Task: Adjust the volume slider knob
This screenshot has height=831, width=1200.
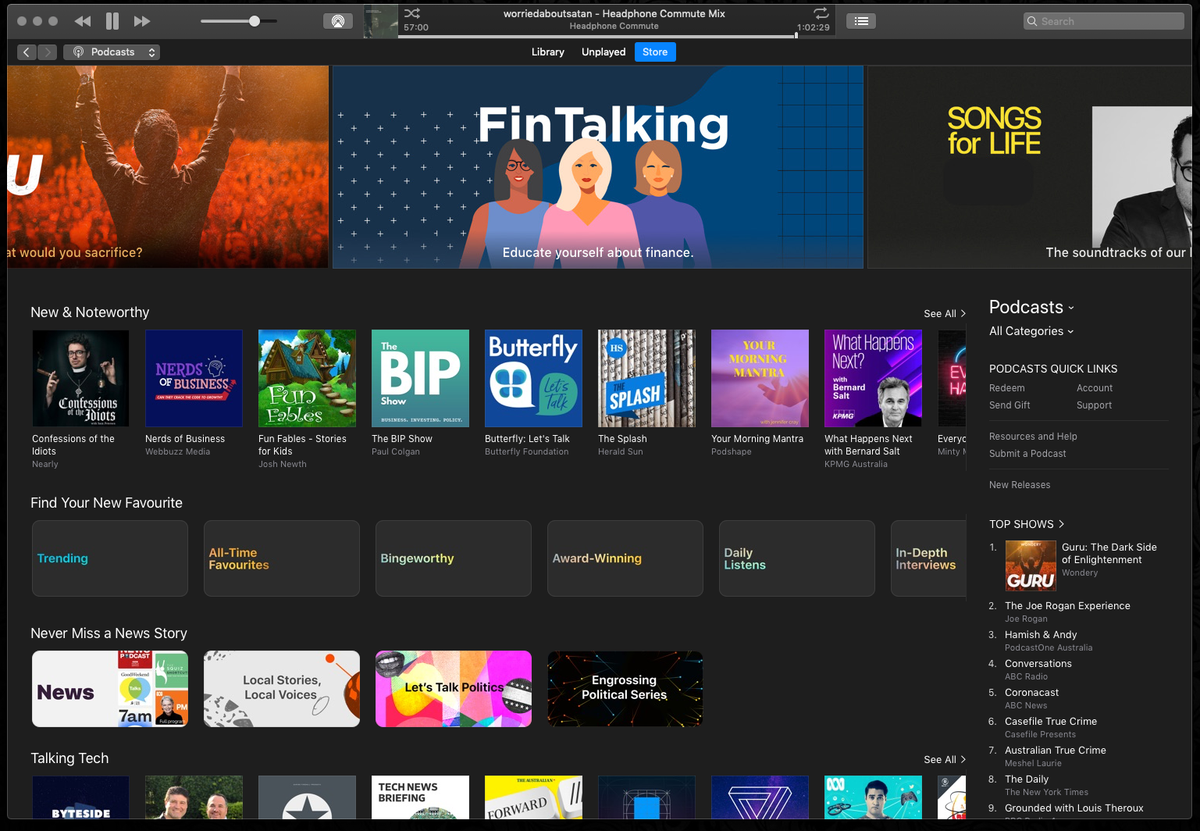Action: [x=255, y=21]
